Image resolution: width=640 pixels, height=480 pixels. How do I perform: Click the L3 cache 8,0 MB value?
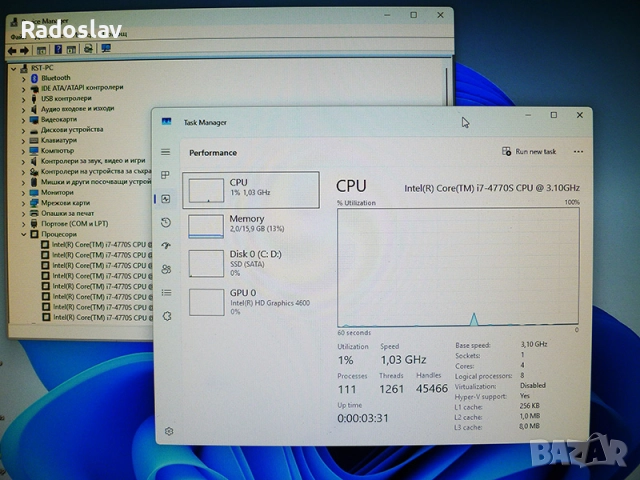coord(529,426)
